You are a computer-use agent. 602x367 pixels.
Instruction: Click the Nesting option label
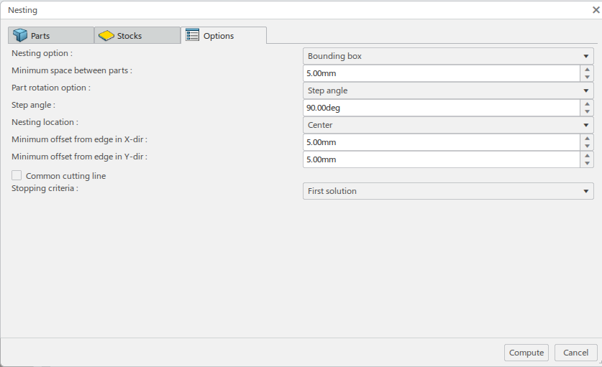pyautogui.click(x=42, y=53)
